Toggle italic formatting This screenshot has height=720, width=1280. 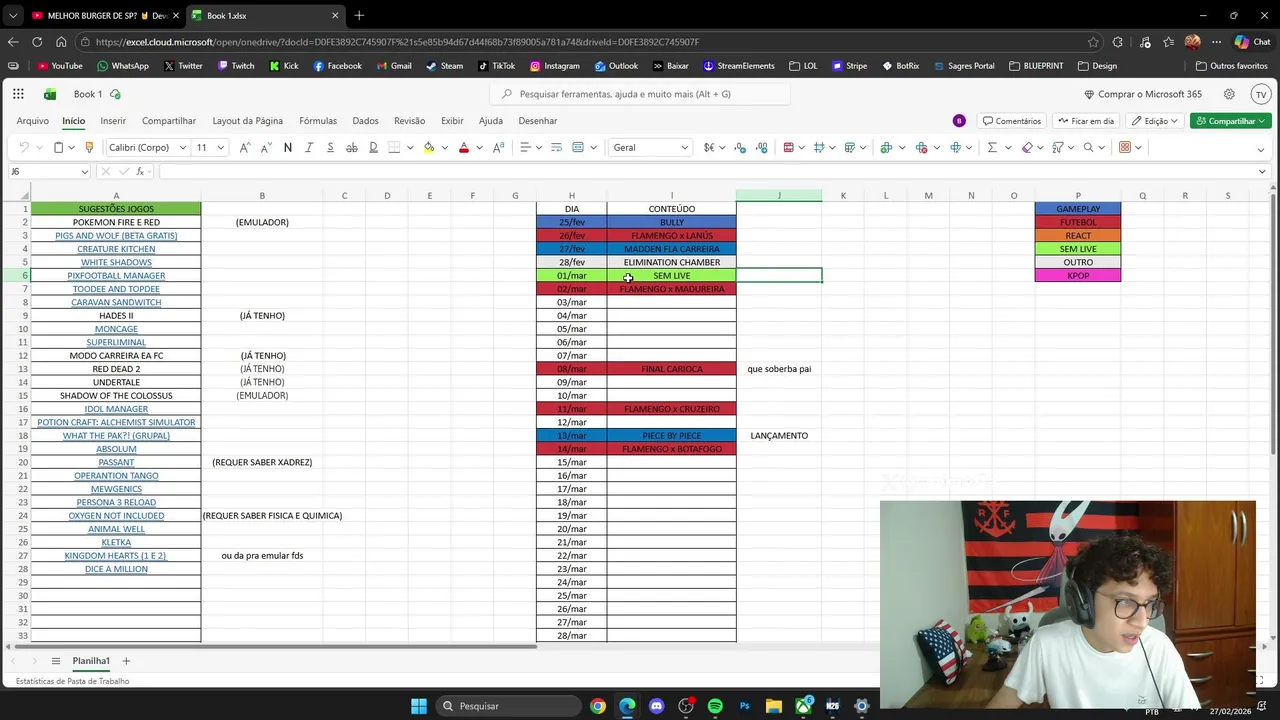coord(309,147)
